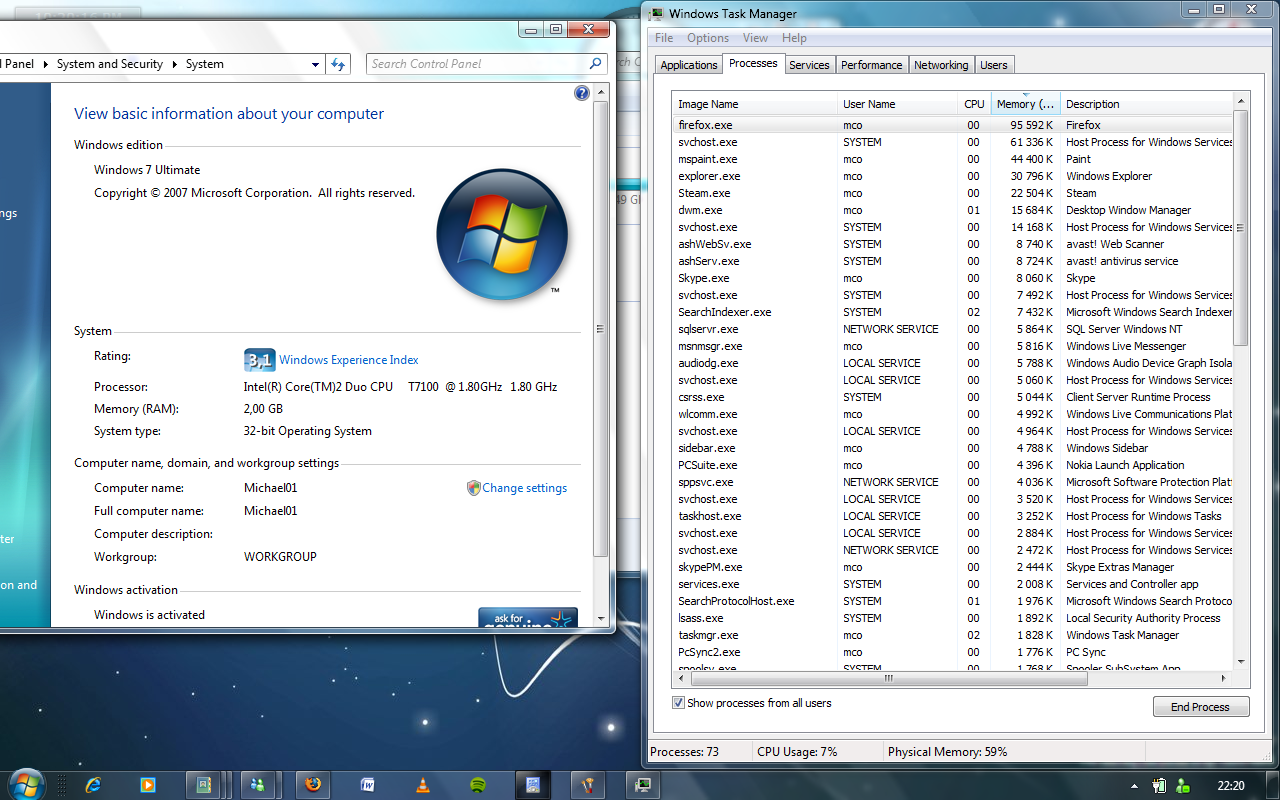
Task: Select the PCSuite.exe process
Action: click(x=953, y=465)
